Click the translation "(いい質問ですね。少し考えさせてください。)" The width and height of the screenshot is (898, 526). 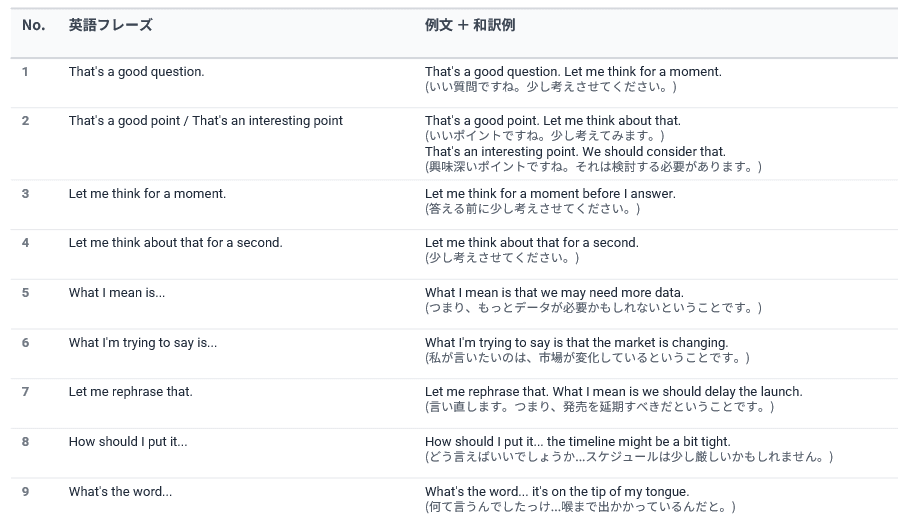coord(550,87)
